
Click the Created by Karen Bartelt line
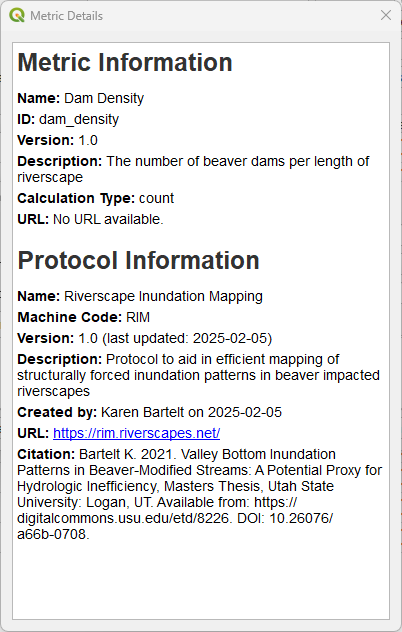pos(150,412)
